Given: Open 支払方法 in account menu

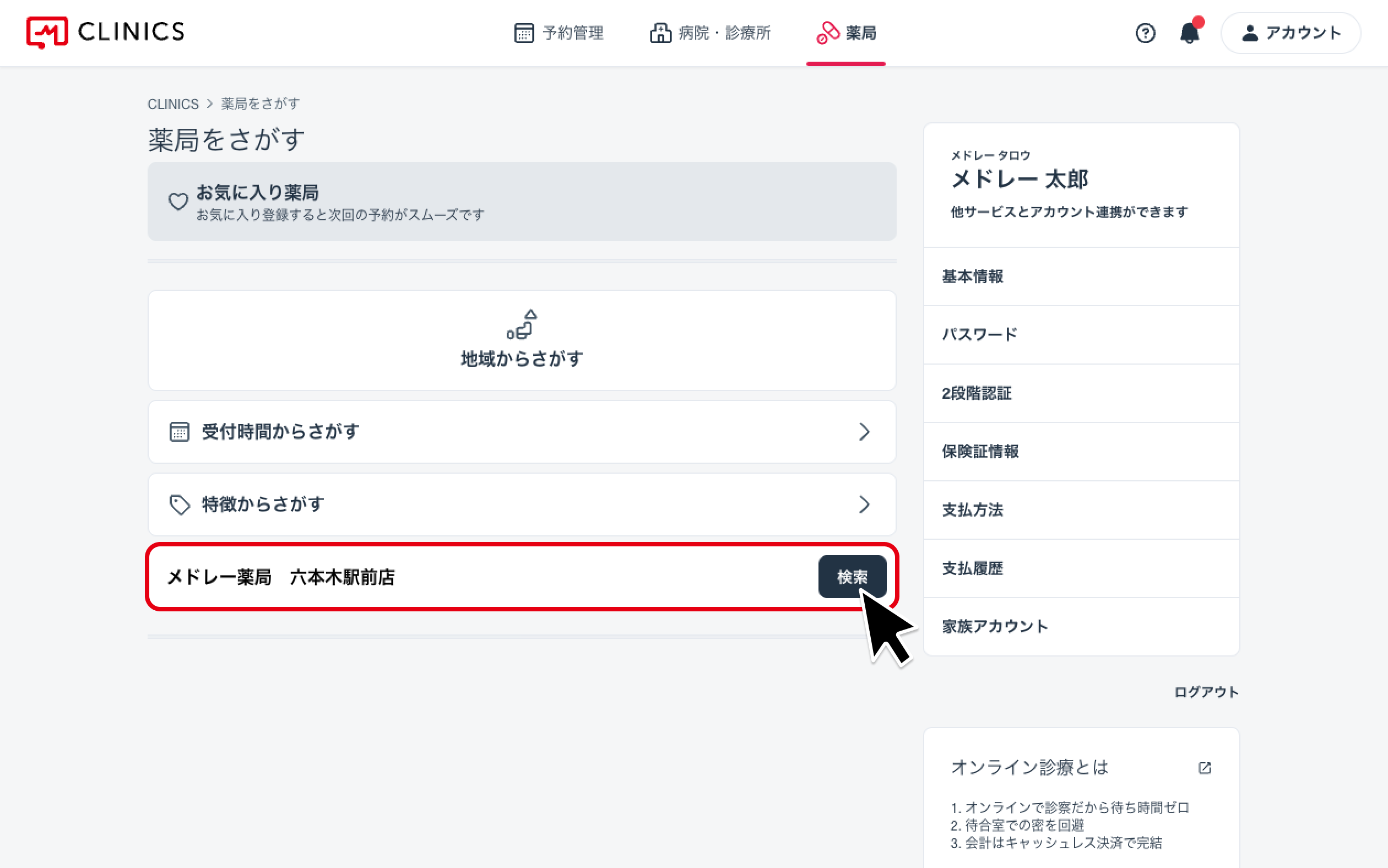Looking at the screenshot, I should point(1081,510).
